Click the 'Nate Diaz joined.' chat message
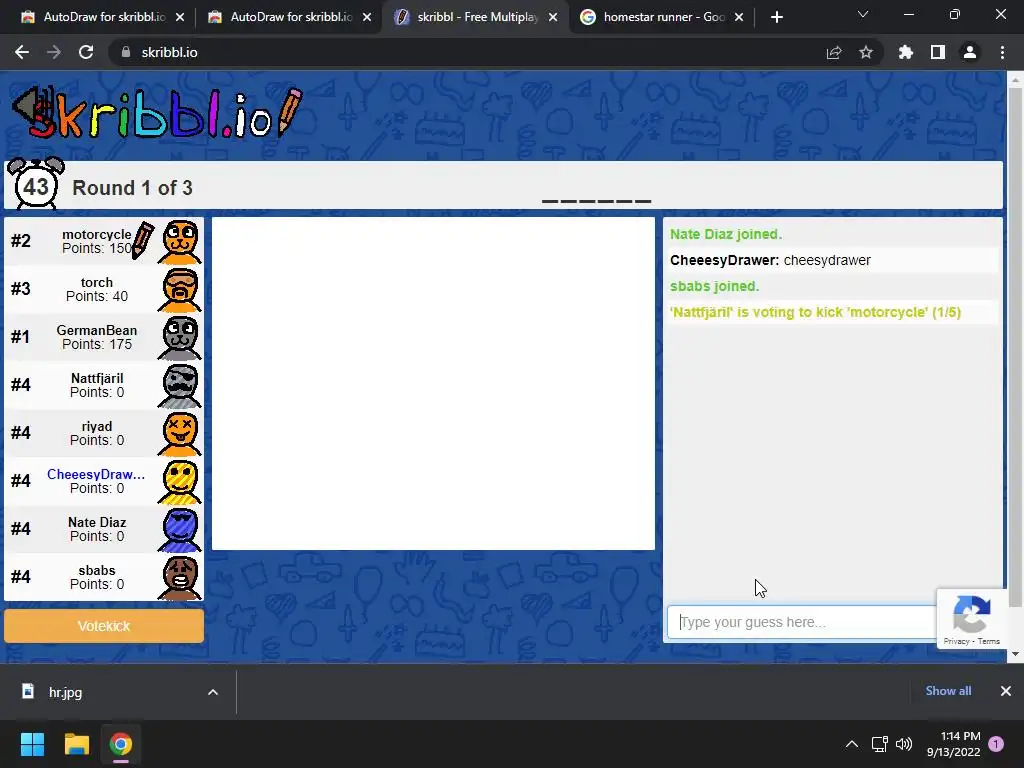Image resolution: width=1024 pixels, height=768 pixels. point(726,234)
